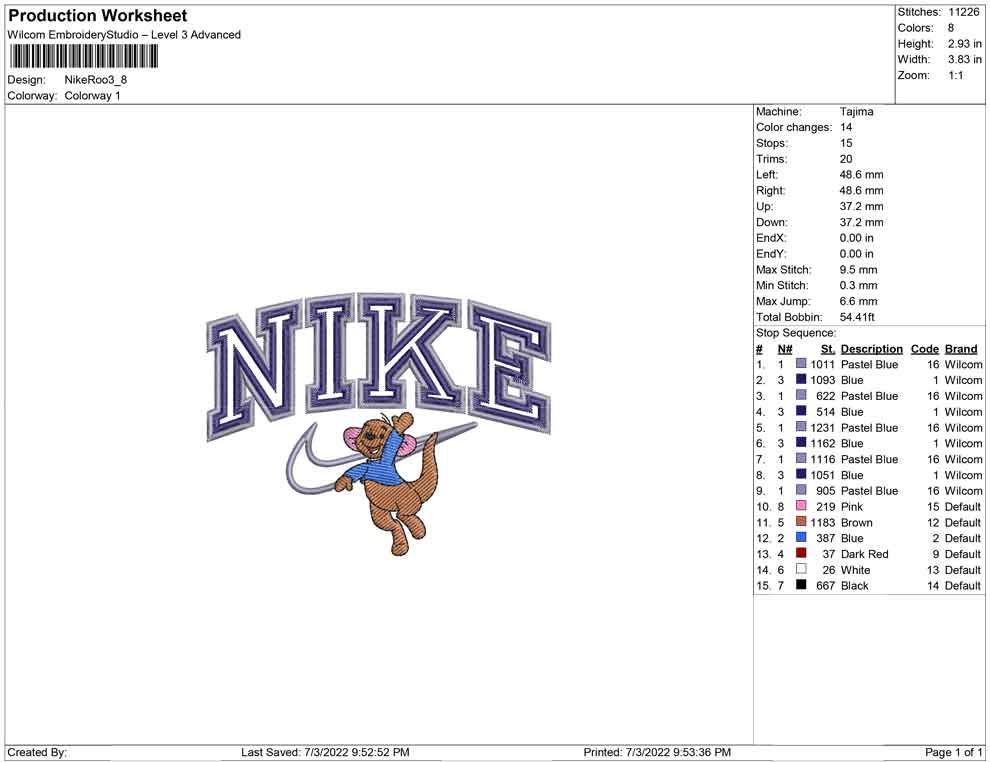Click the stitch count 1011 in row 1
This screenshot has height=762, width=990.
pyautogui.click(x=823, y=364)
